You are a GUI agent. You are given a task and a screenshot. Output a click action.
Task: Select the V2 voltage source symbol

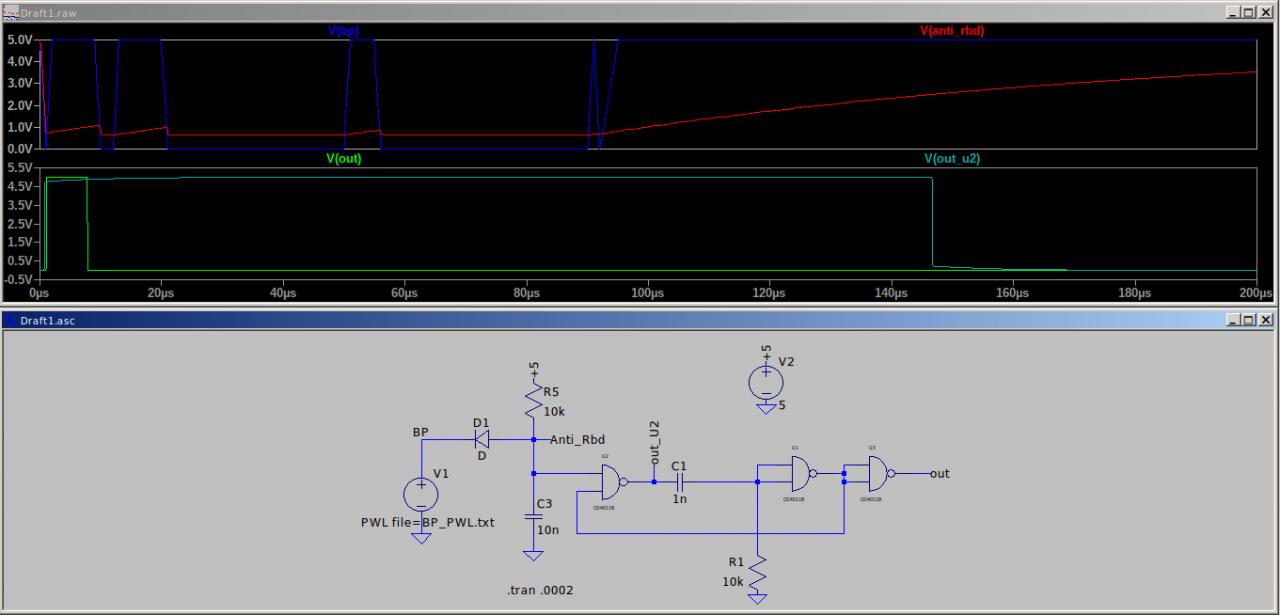[x=766, y=381]
